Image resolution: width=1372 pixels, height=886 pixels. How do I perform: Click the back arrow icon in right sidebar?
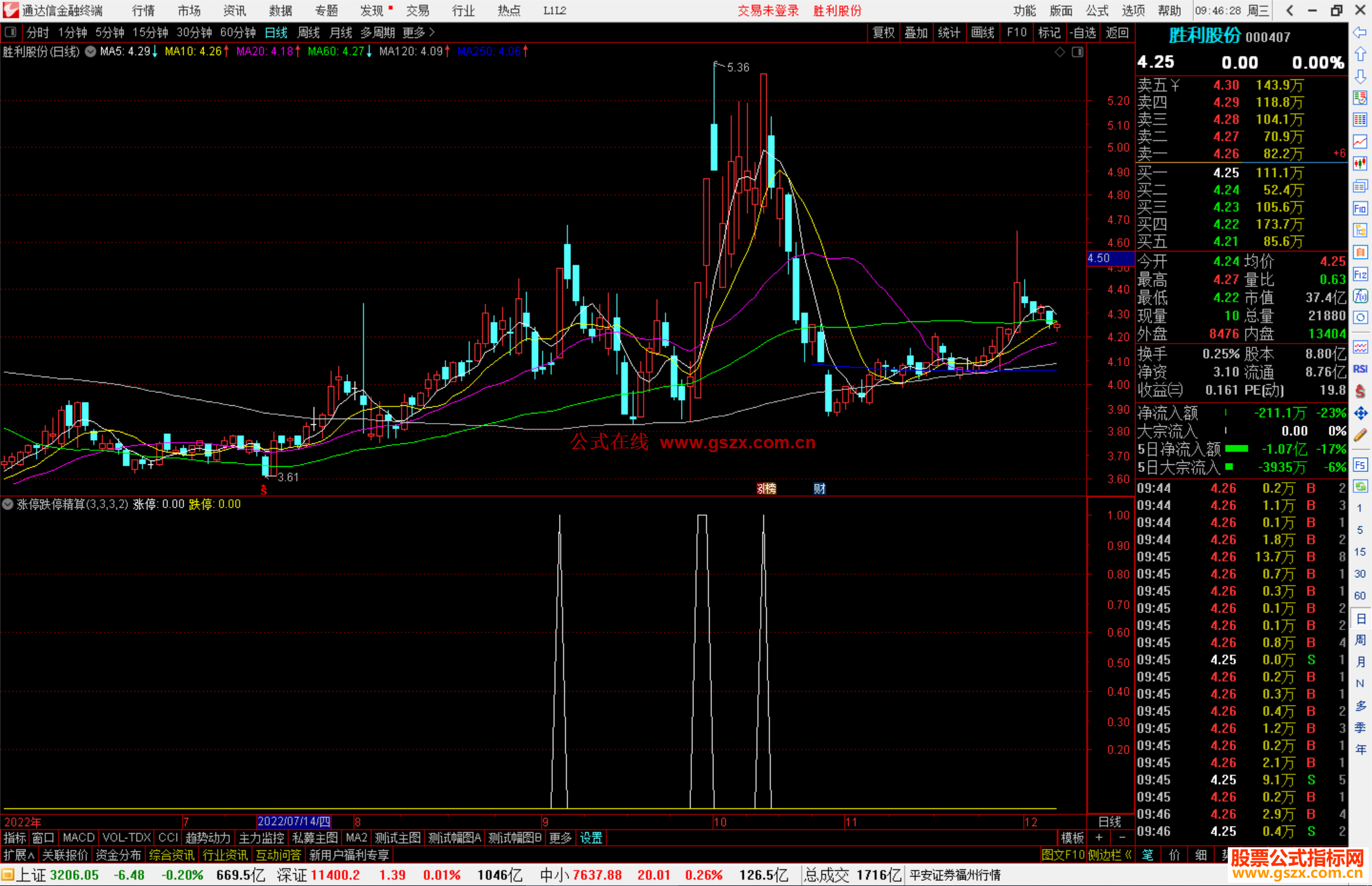1360,32
